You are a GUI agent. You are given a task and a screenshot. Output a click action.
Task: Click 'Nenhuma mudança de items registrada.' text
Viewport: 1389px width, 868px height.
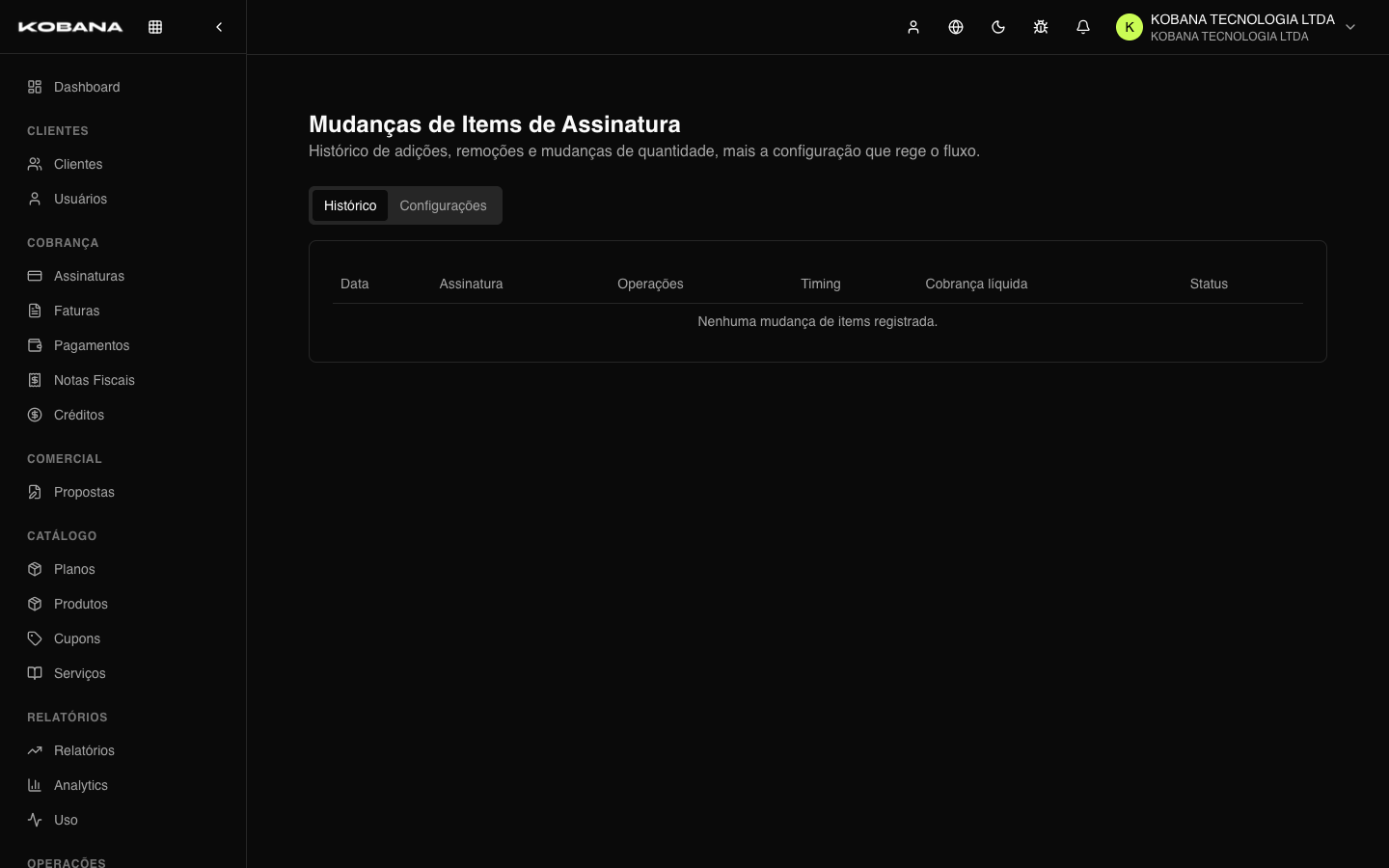click(x=818, y=321)
